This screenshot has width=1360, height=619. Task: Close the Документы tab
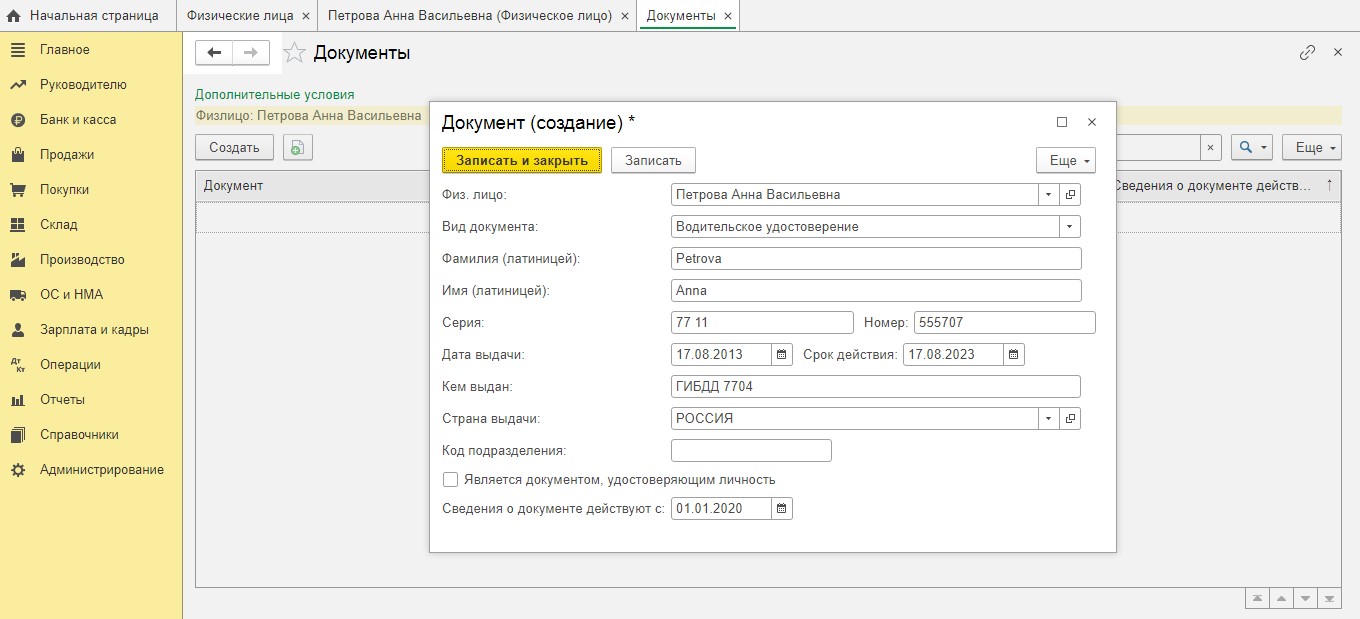pyautogui.click(x=727, y=16)
